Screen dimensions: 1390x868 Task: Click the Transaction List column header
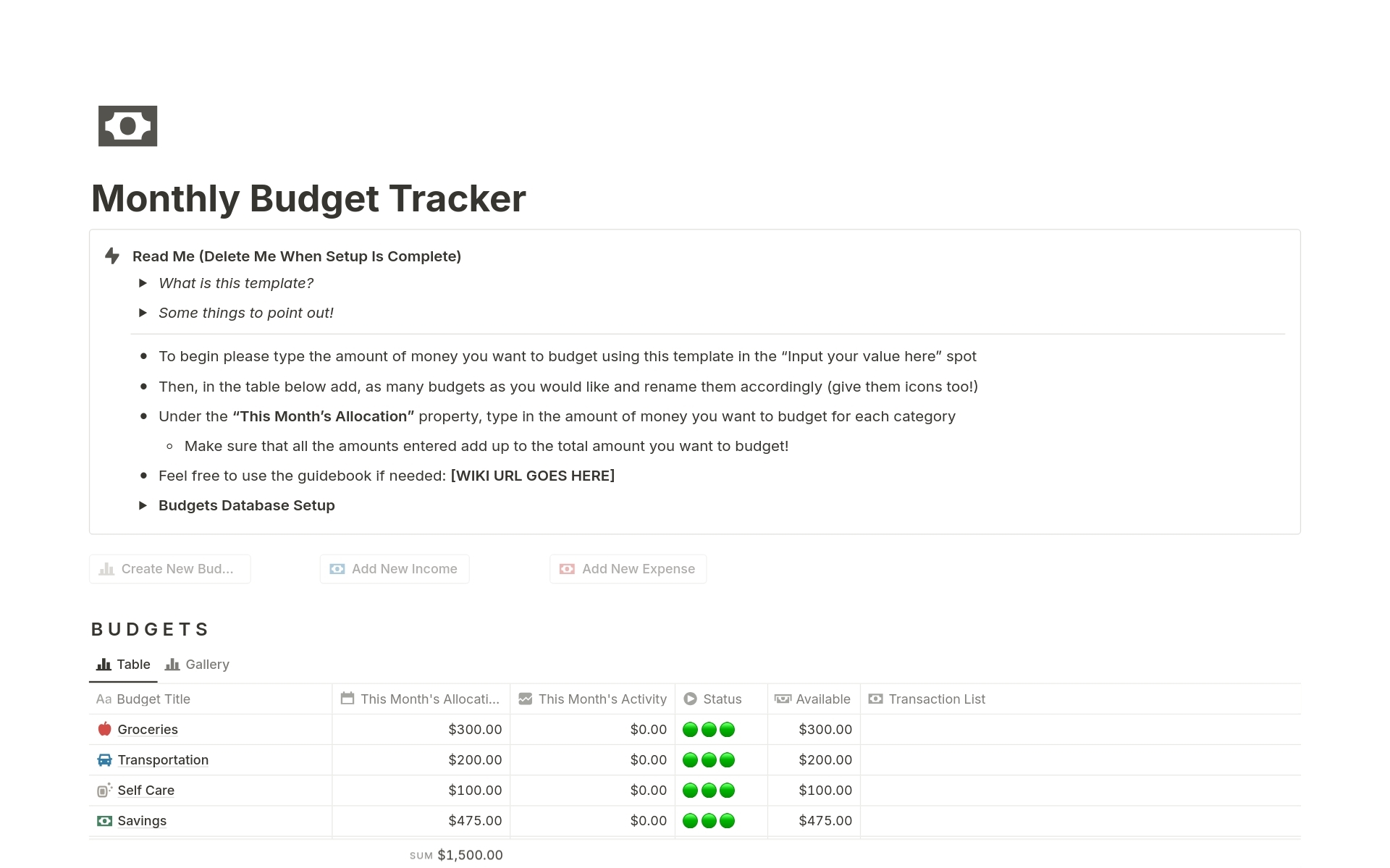click(936, 699)
